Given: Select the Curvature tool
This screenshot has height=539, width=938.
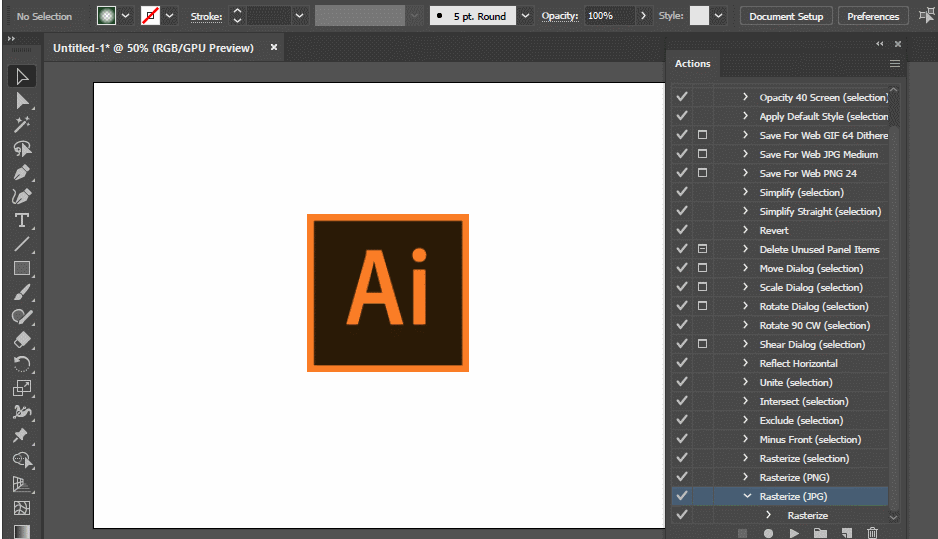Looking at the screenshot, I should pos(22,196).
